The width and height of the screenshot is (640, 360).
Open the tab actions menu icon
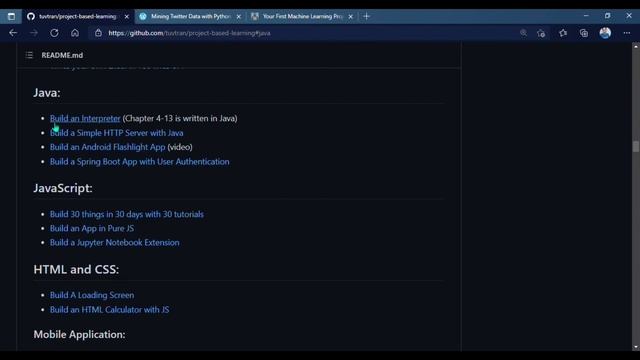coord(11,16)
